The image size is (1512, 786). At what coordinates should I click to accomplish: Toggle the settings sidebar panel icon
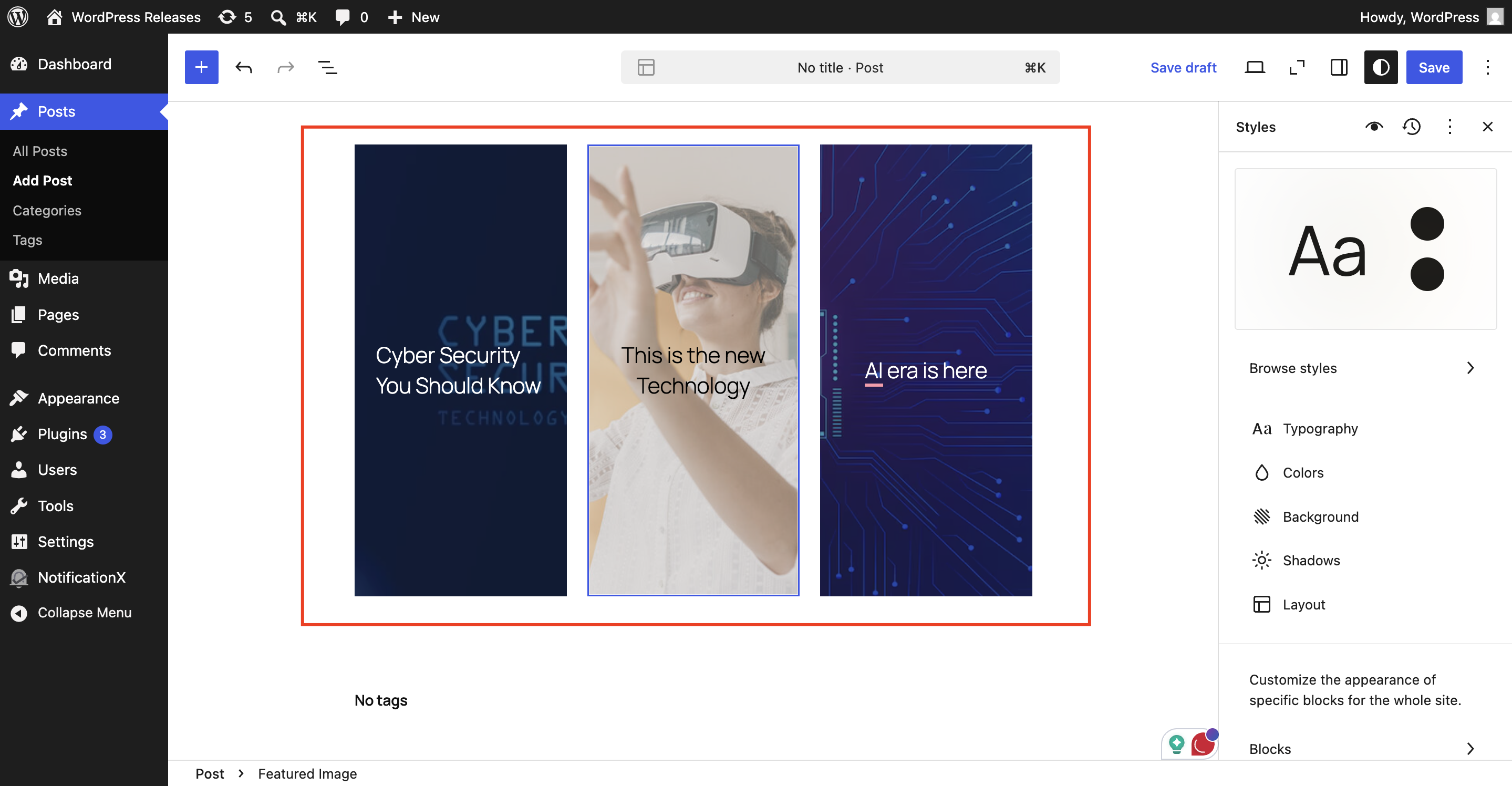click(1339, 67)
